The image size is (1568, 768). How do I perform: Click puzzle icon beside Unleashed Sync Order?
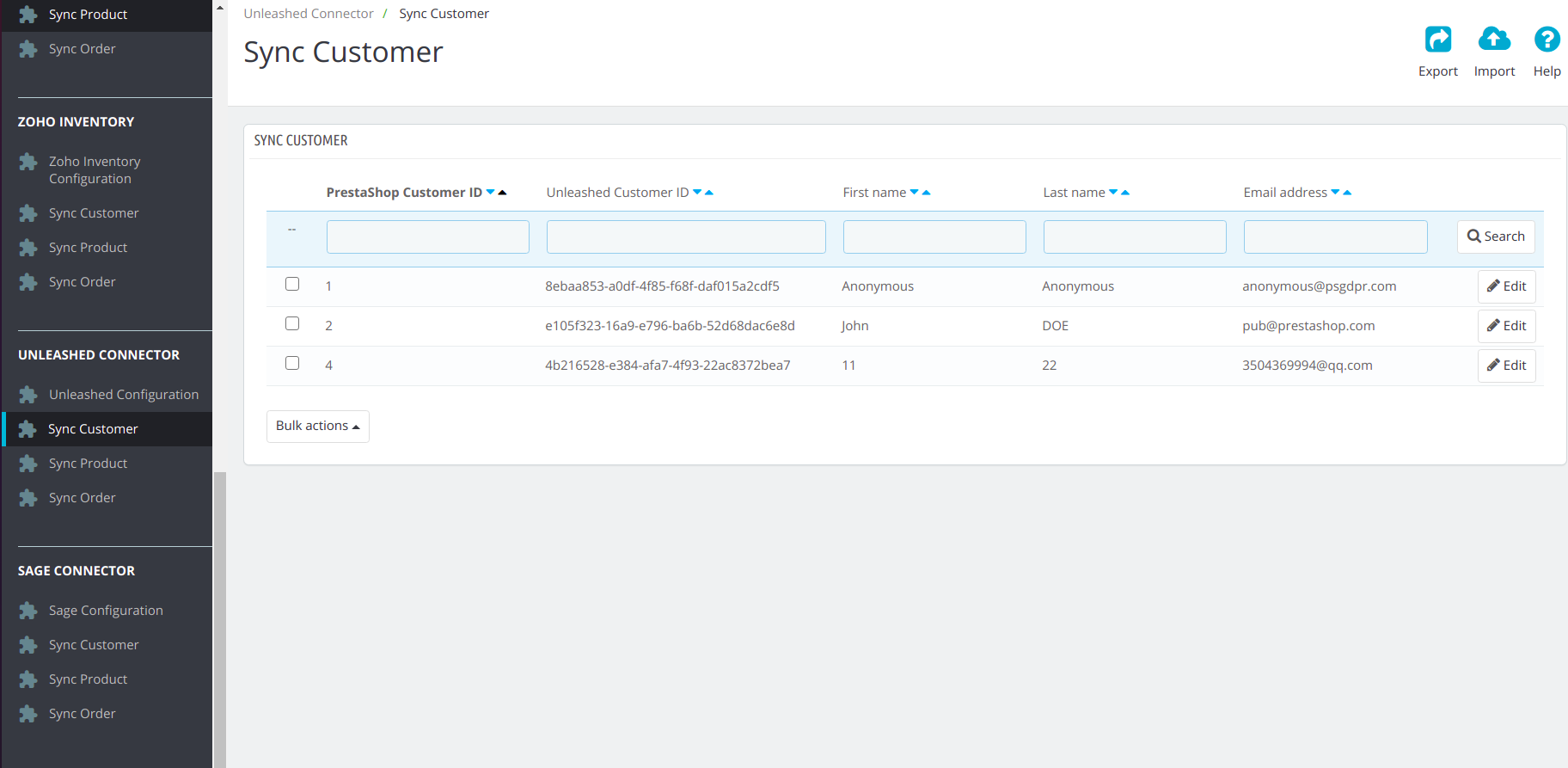[x=28, y=498]
